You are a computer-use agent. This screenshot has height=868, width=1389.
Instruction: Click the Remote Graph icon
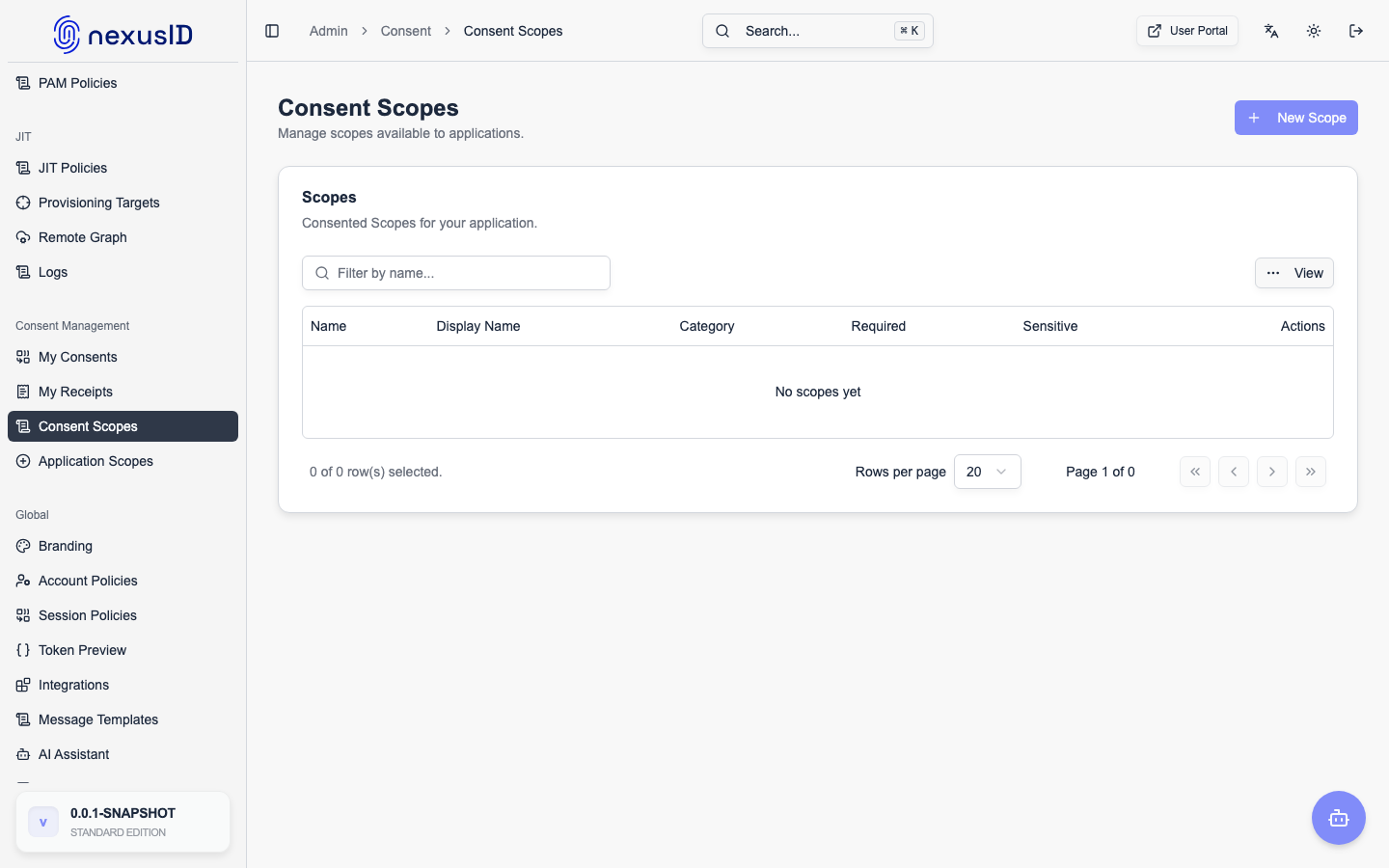tap(23, 237)
